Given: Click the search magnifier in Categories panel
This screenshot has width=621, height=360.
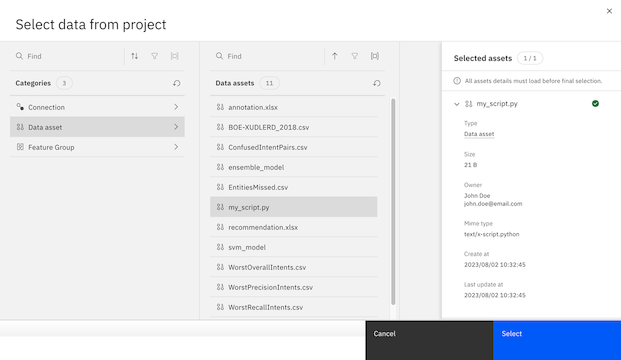Looking at the screenshot, I should click(x=19, y=56).
